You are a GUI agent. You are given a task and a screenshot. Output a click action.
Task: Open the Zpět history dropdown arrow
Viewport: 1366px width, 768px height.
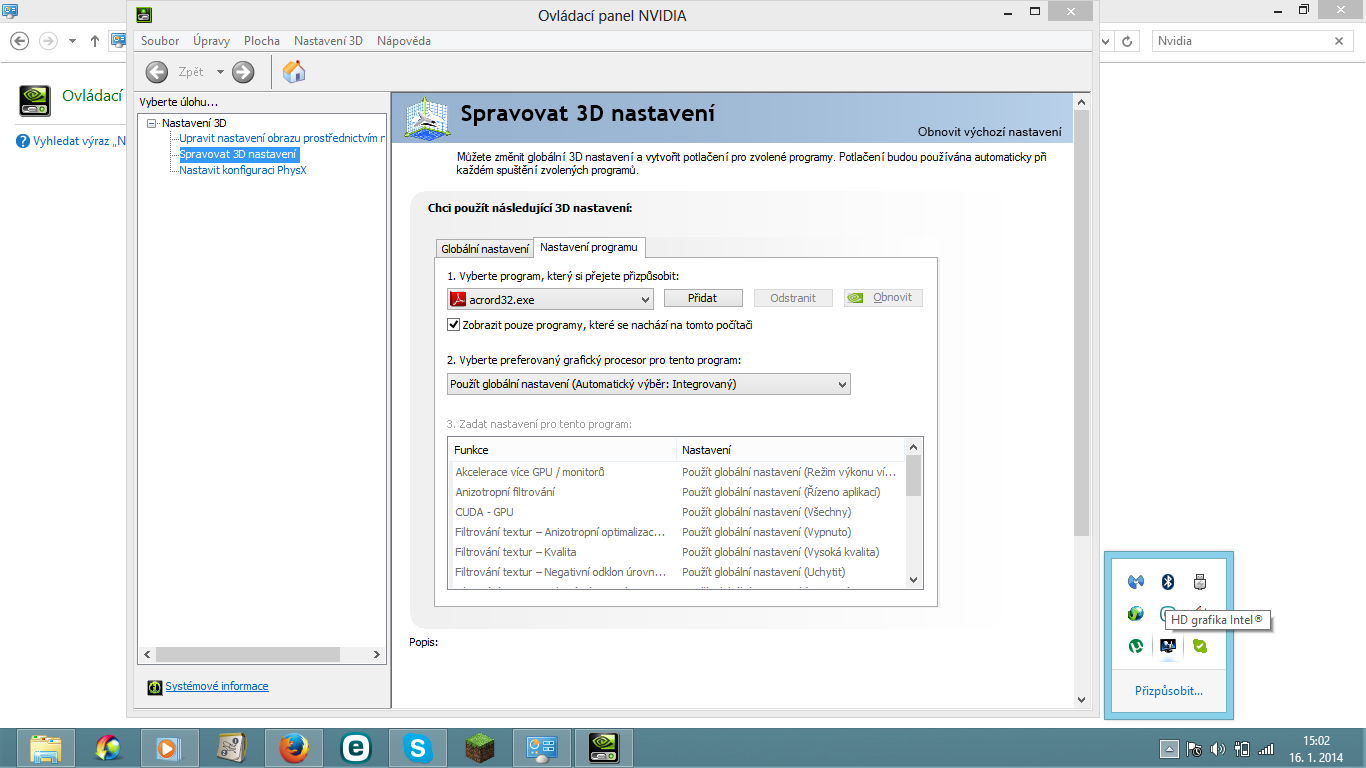[x=220, y=72]
